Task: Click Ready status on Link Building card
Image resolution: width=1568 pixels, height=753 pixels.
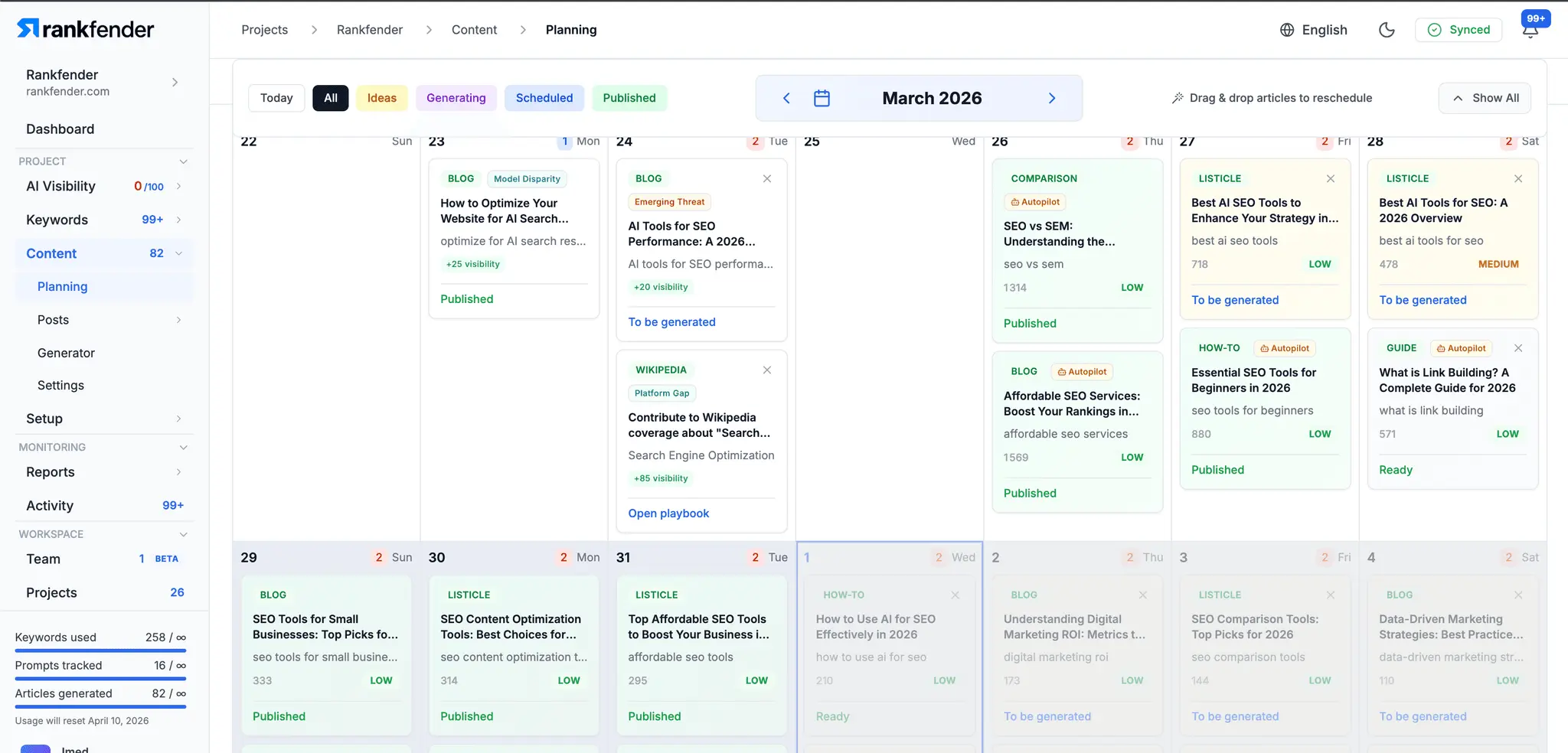Action: point(1396,470)
